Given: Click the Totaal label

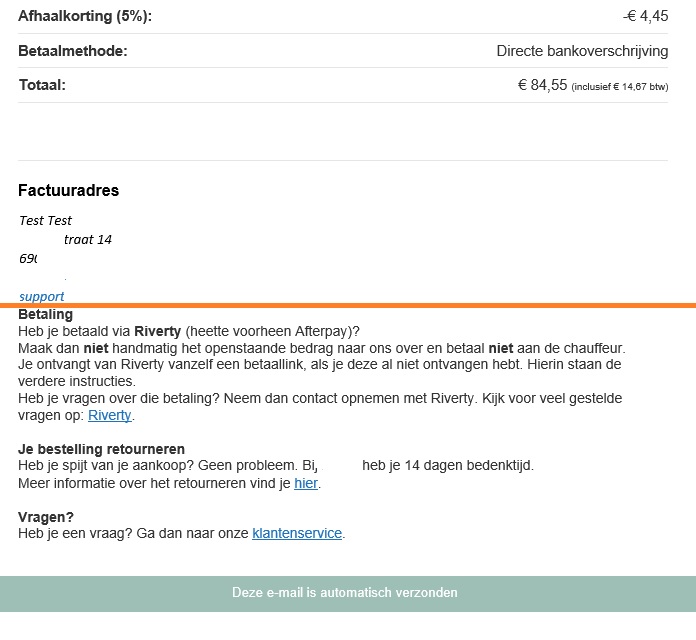Looking at the screenshot, I should tap(42, 85).
